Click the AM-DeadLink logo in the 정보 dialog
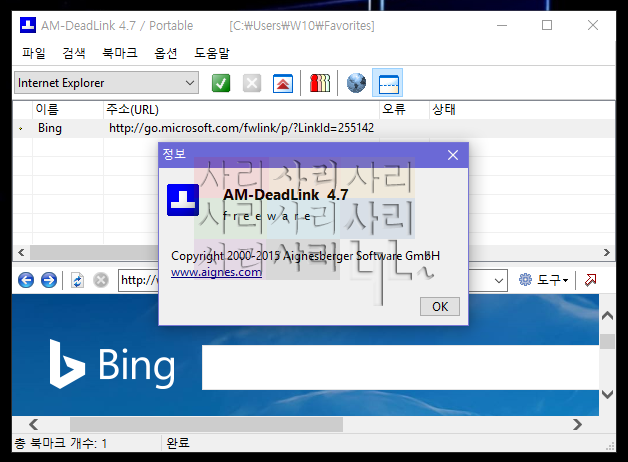 [183, 200]
